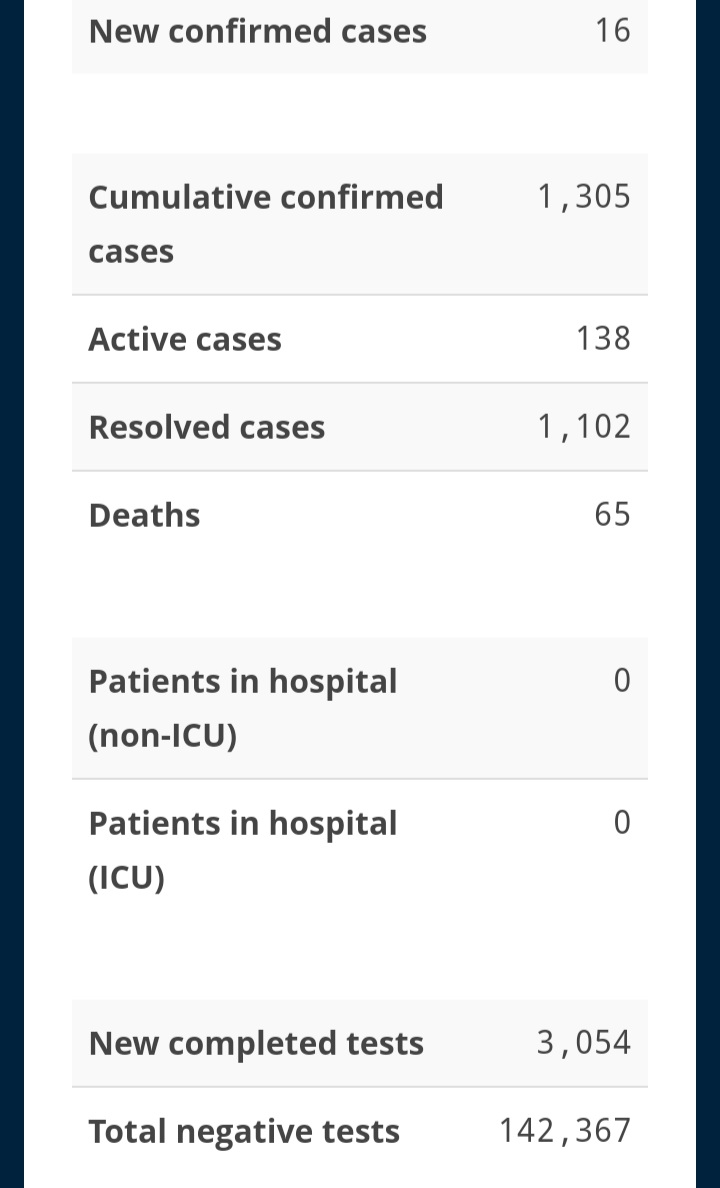Click the Deaths value 65
The width and height of the screenshot is (720, 1188).
coord(612,514)
